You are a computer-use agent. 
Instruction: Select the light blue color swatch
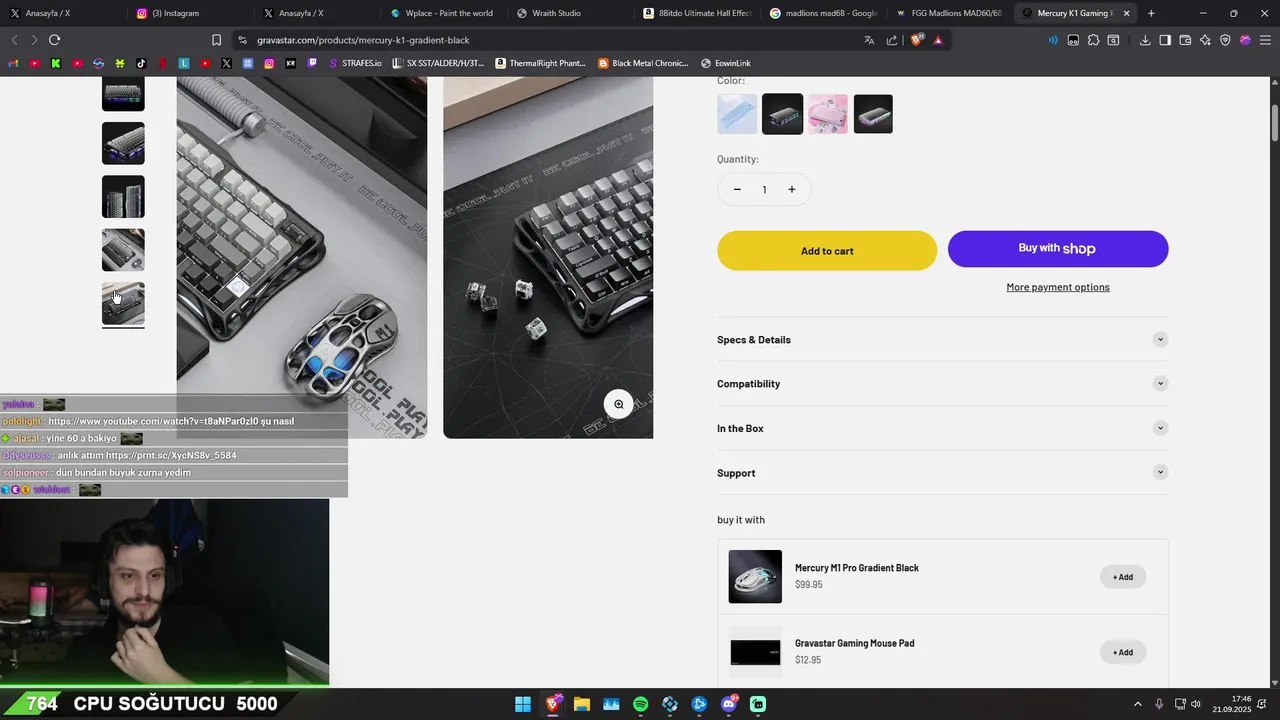[x=737, y=114]
